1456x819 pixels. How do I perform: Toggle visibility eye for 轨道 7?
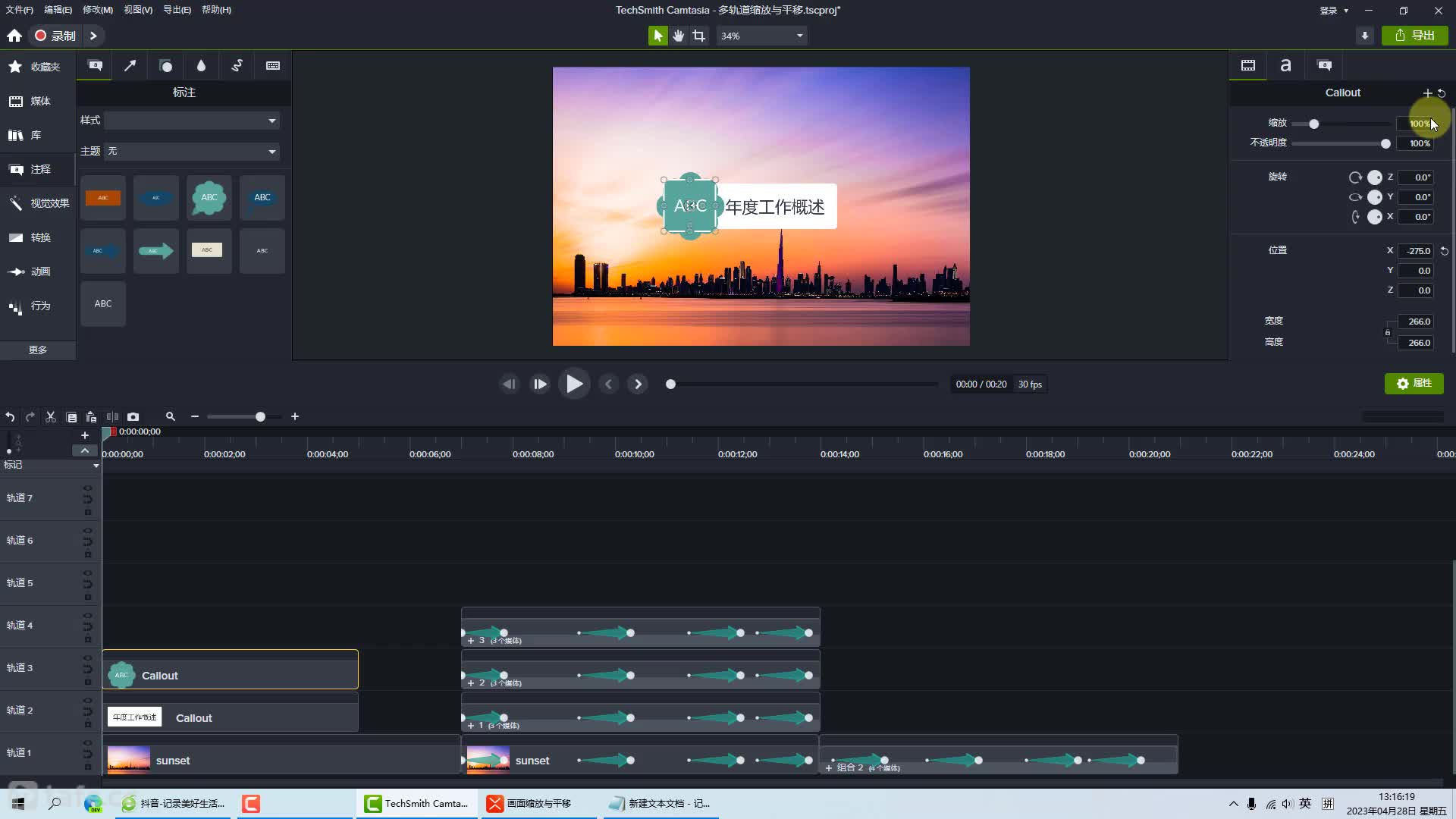tap(87, 488)
